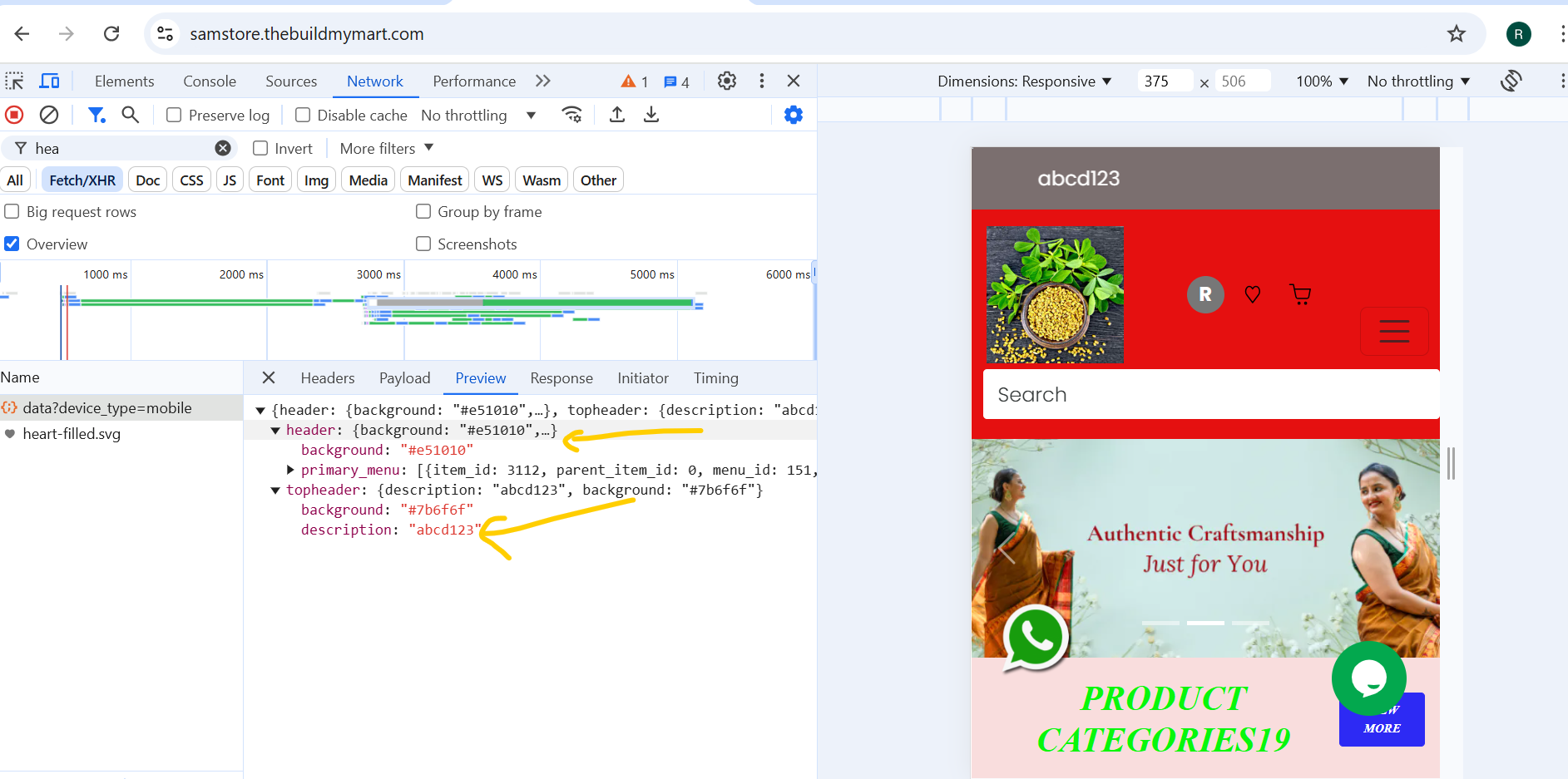Open the 100% zoom dropdown
This screenshot has height=779, width=1568.
[1322, 81]
